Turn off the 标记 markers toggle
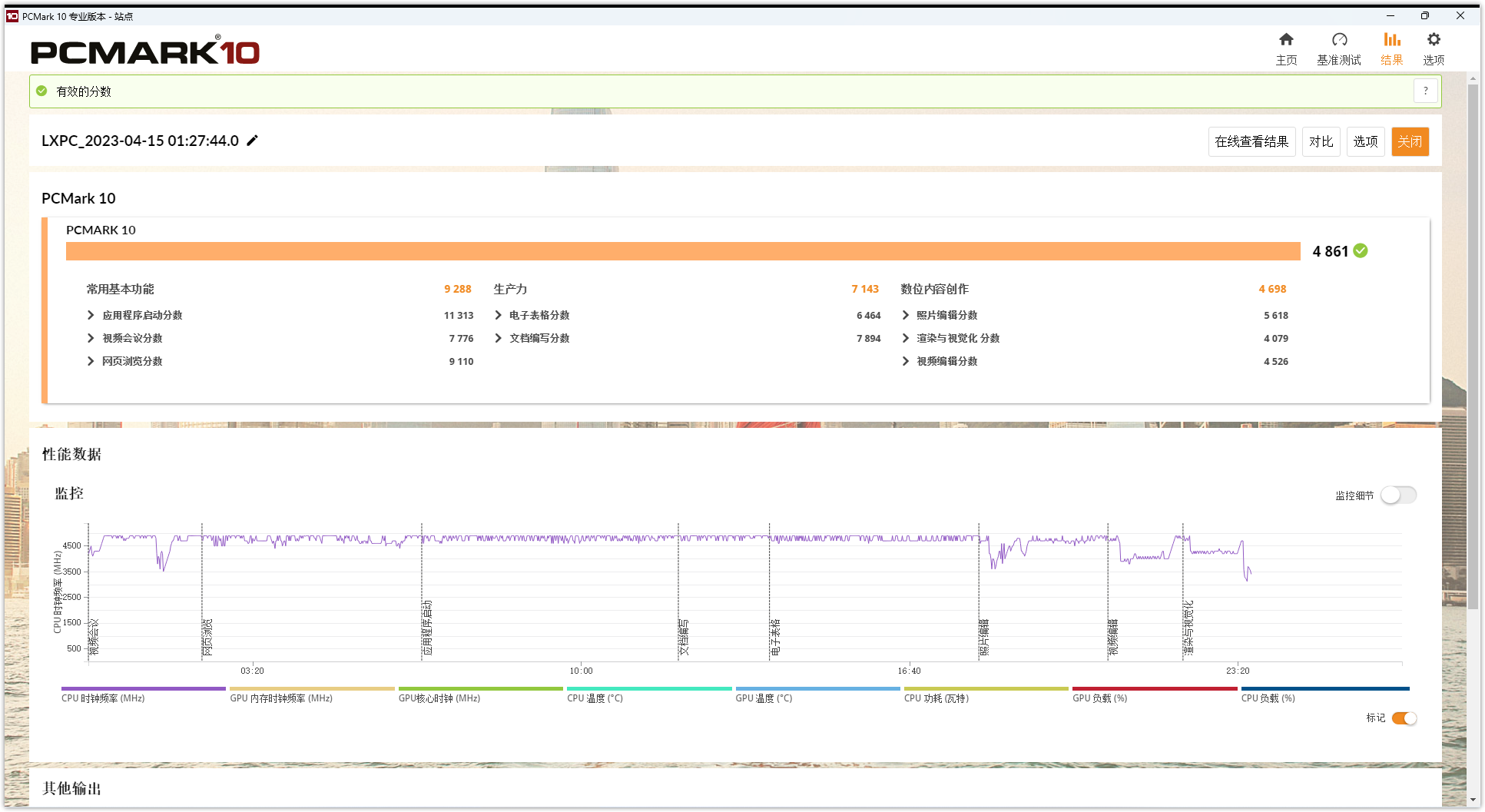The image size is (1485, 812). coord(1404,718)
